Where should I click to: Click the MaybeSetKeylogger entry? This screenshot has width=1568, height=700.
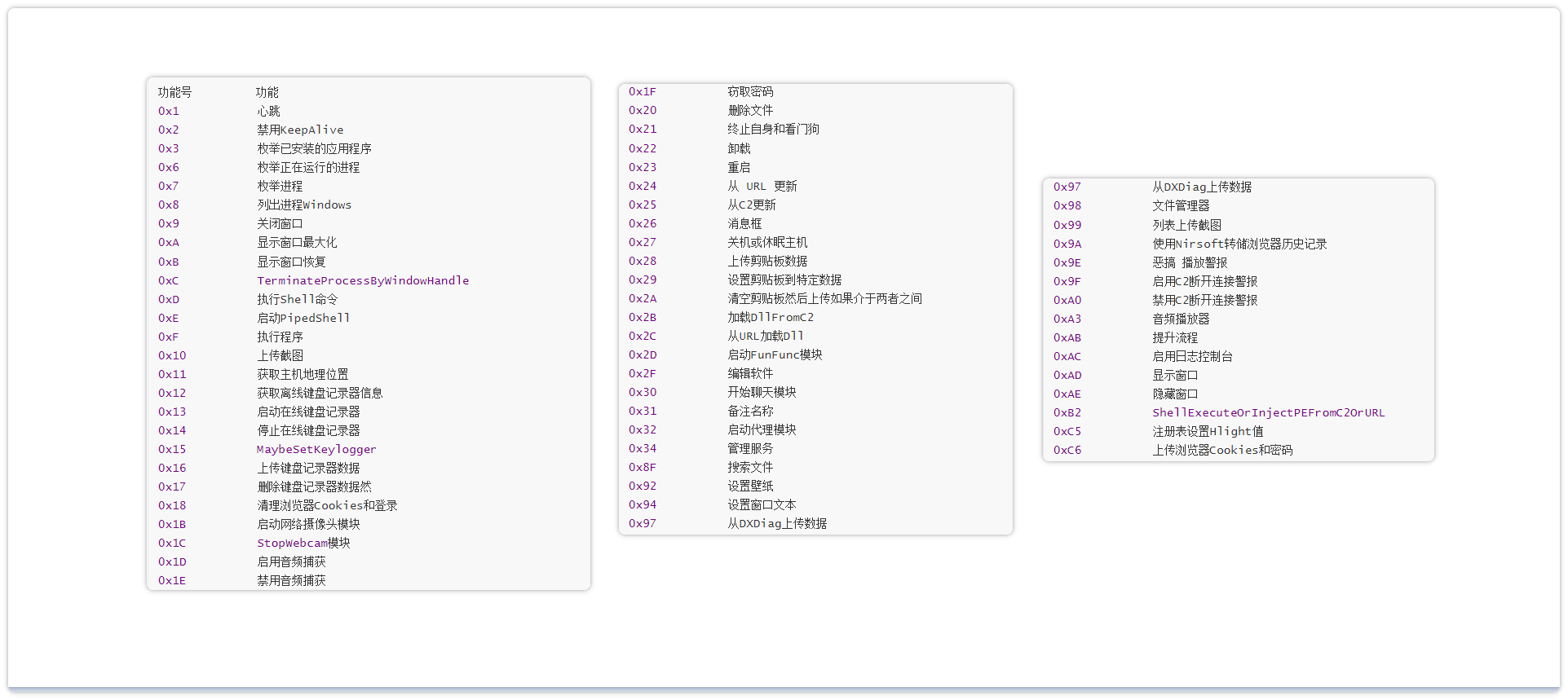click(316, 449)
